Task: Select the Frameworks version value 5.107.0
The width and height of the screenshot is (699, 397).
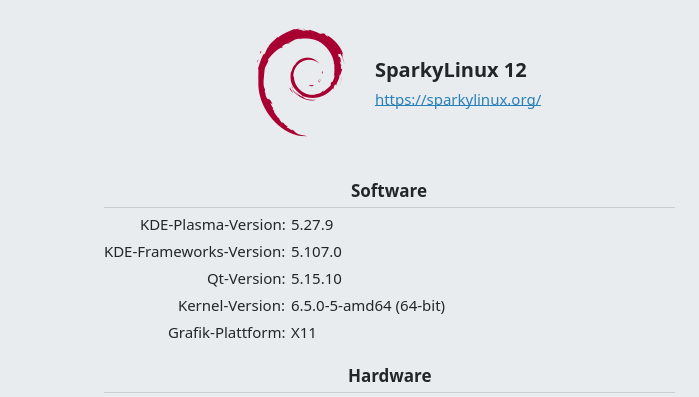Action: coord(316,252)
